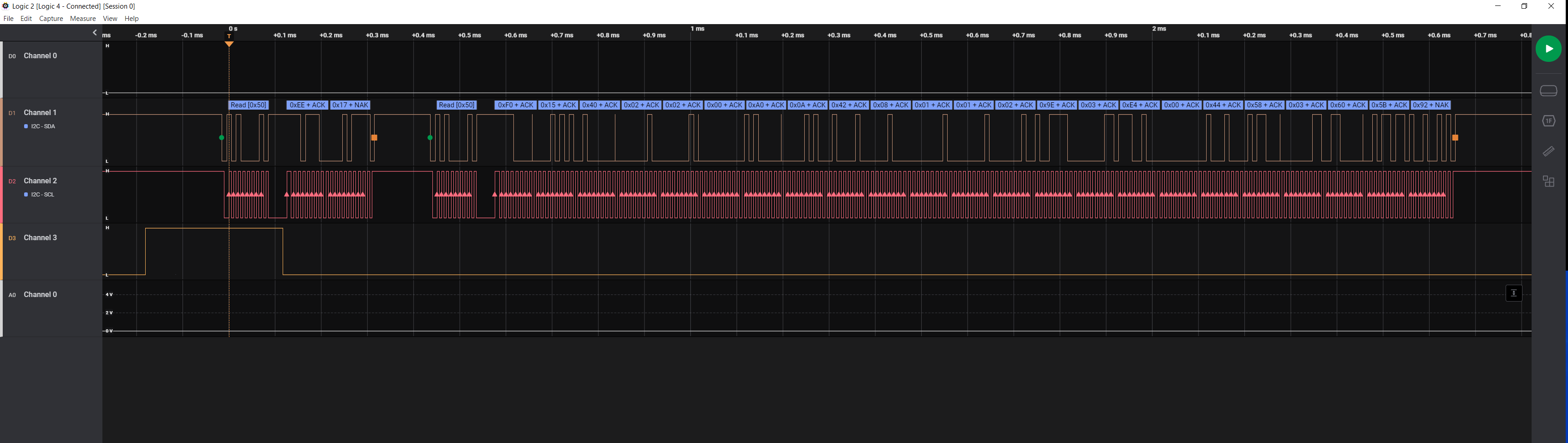Click the final orange I2C stop marker

pos(1455,138)
